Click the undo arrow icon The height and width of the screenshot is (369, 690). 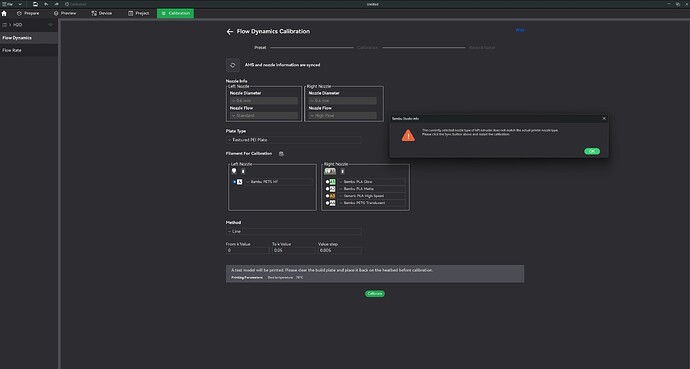coord(46,4)
